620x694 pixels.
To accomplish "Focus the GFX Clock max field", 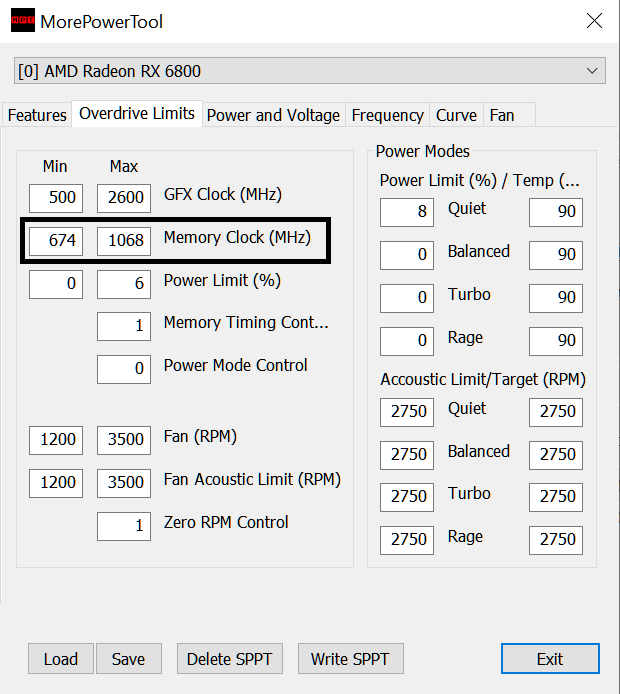I will [x=124, y=198].
